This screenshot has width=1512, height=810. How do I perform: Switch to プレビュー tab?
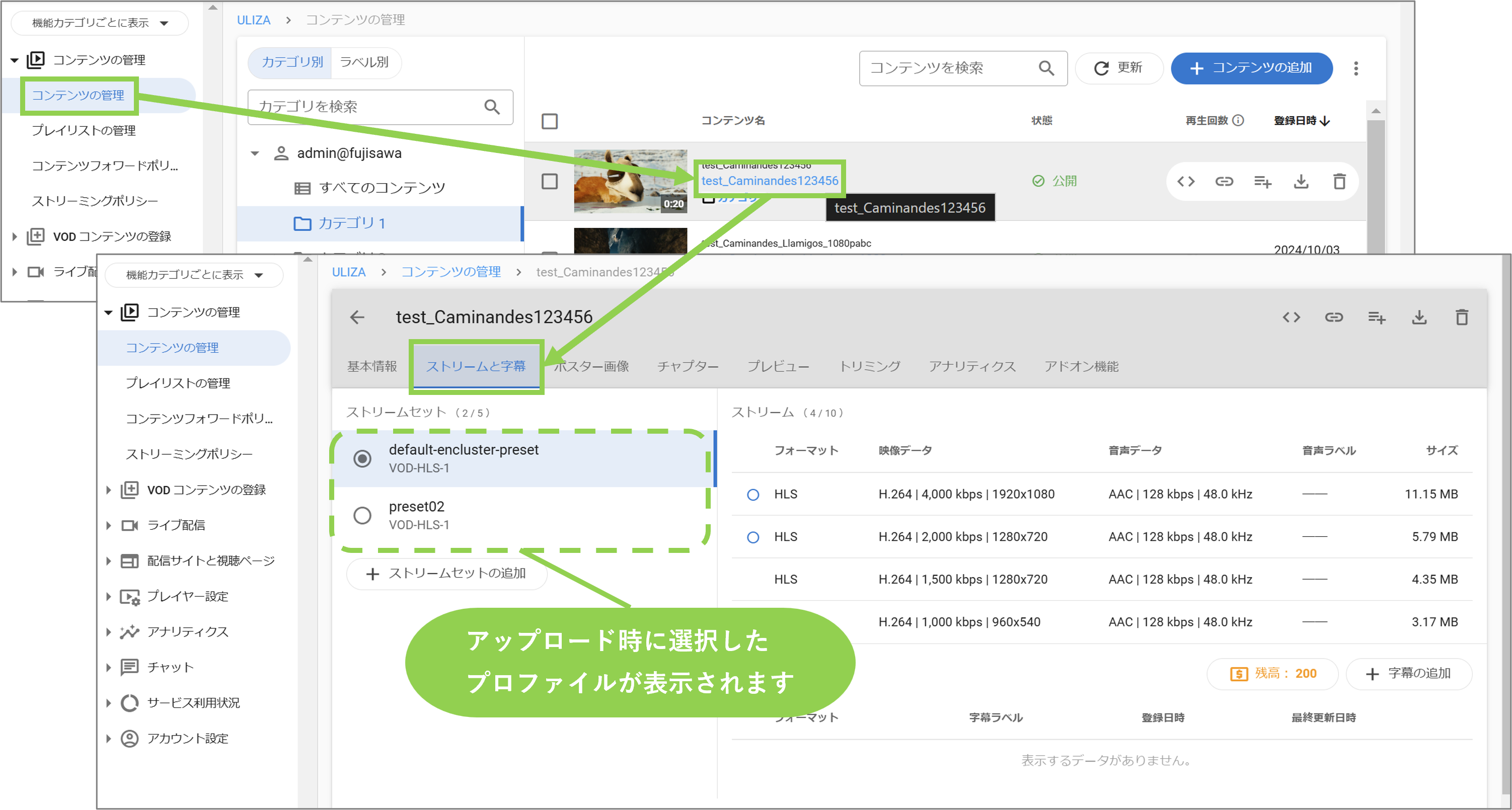pos(778,367)
